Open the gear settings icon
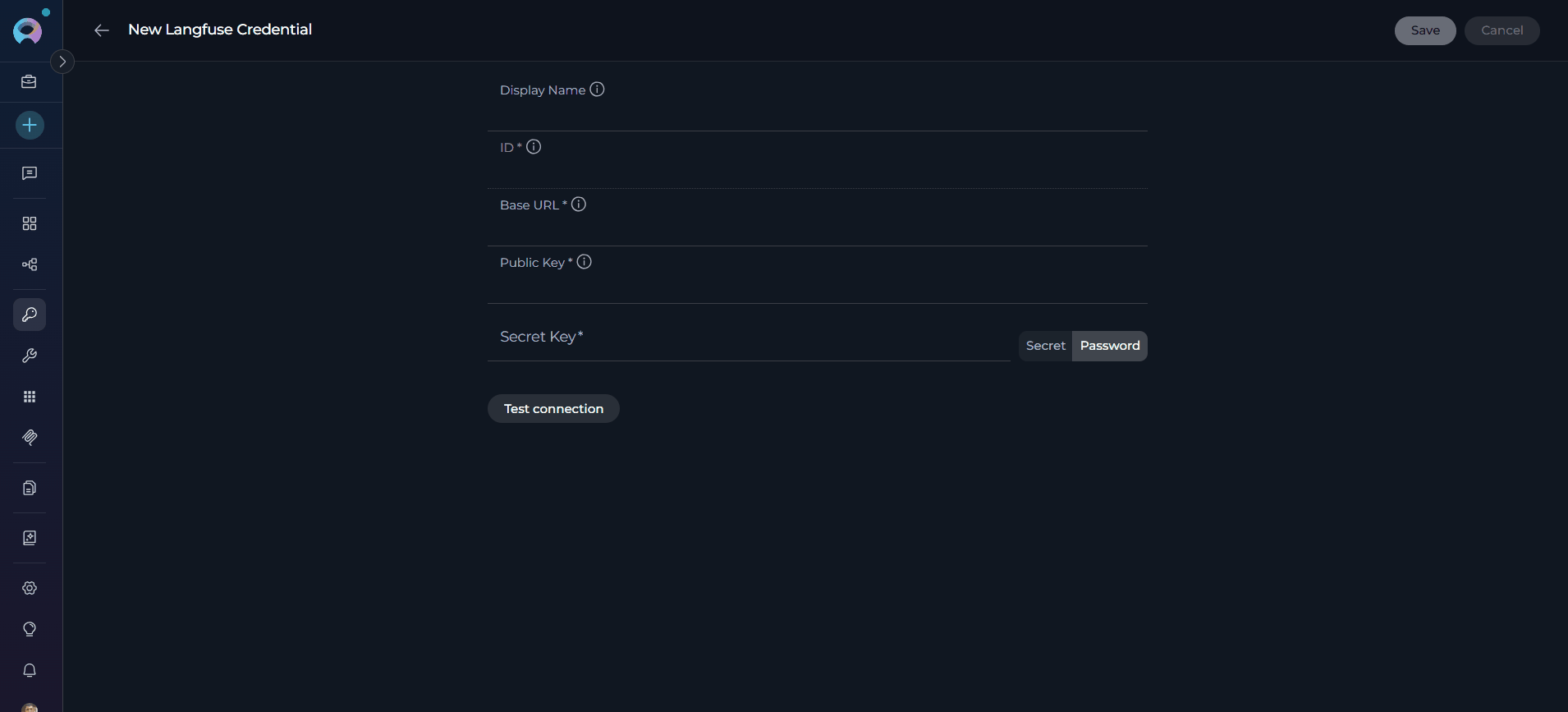Screen dimensions: 1568x712 30,588
